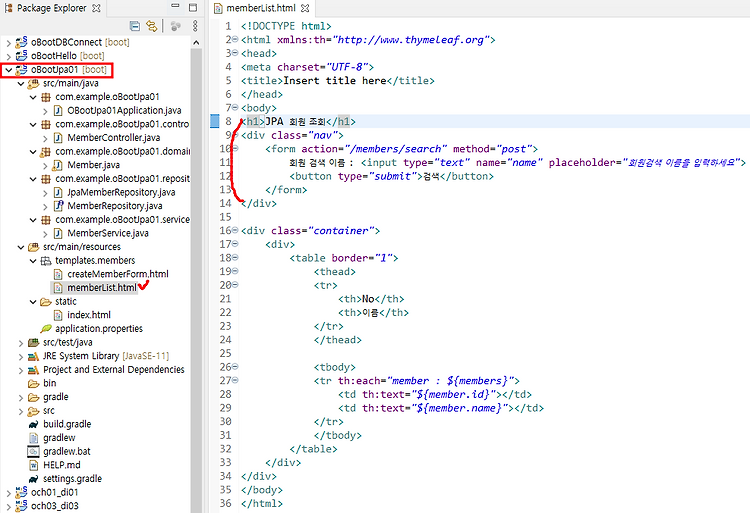Collapse the oBootJpa01 project
Image resolution: width=750 pixels, height=513 pixels.
[x=8, y=70]
